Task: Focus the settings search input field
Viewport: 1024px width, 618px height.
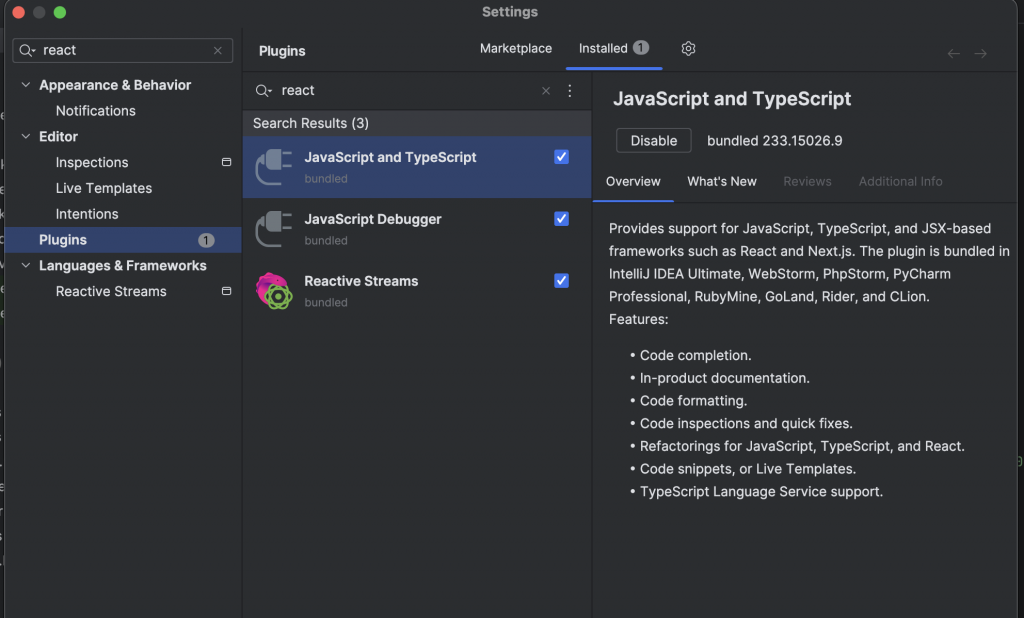Action: click(x=124, y=50)
